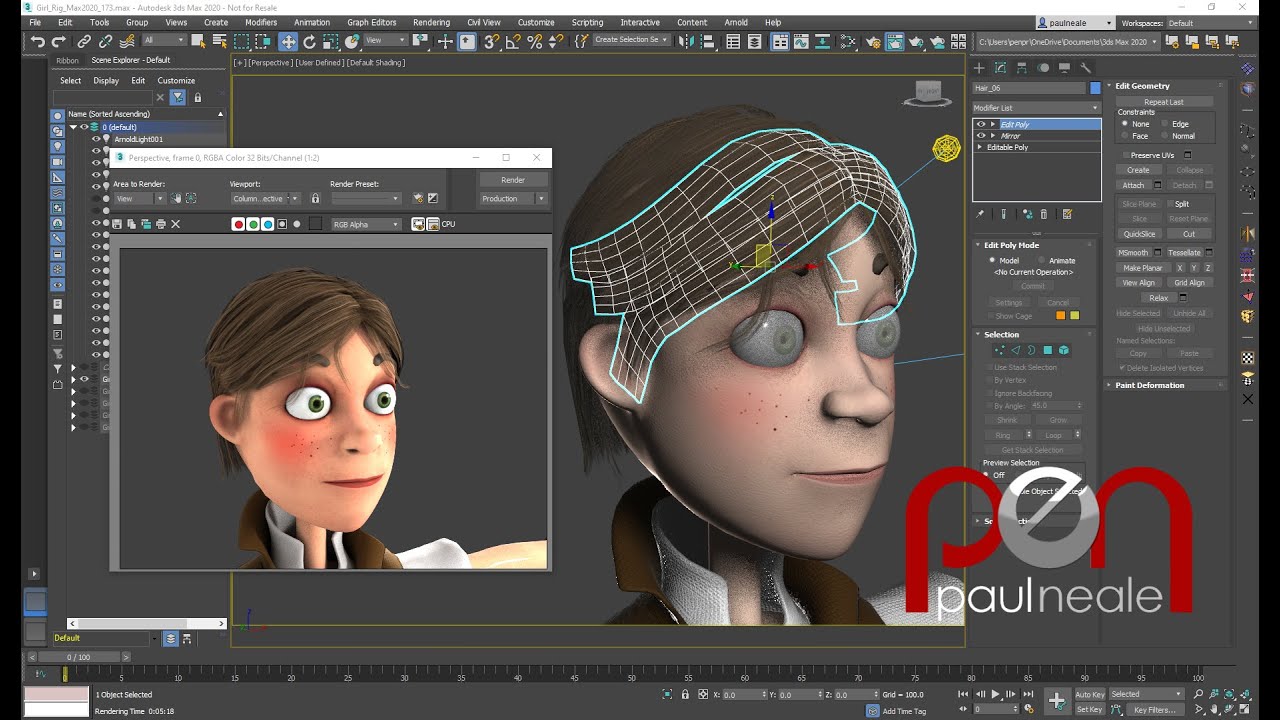Screen dimensions: 1280x720
Task: Expand the Editable Poly stack entry
Action: coord(980,147)
